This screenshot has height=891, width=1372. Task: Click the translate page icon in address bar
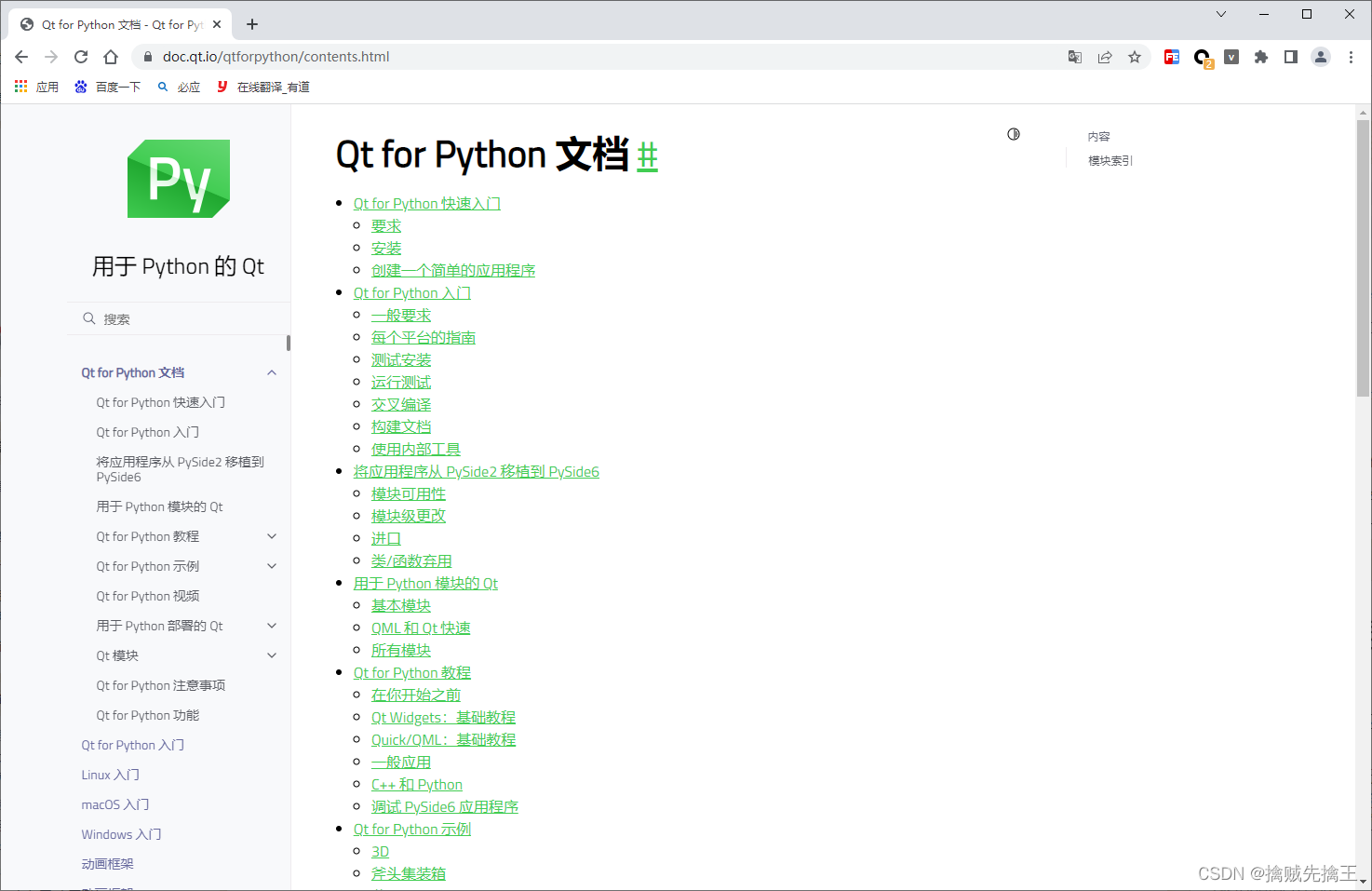click(x=1075, y=57)
